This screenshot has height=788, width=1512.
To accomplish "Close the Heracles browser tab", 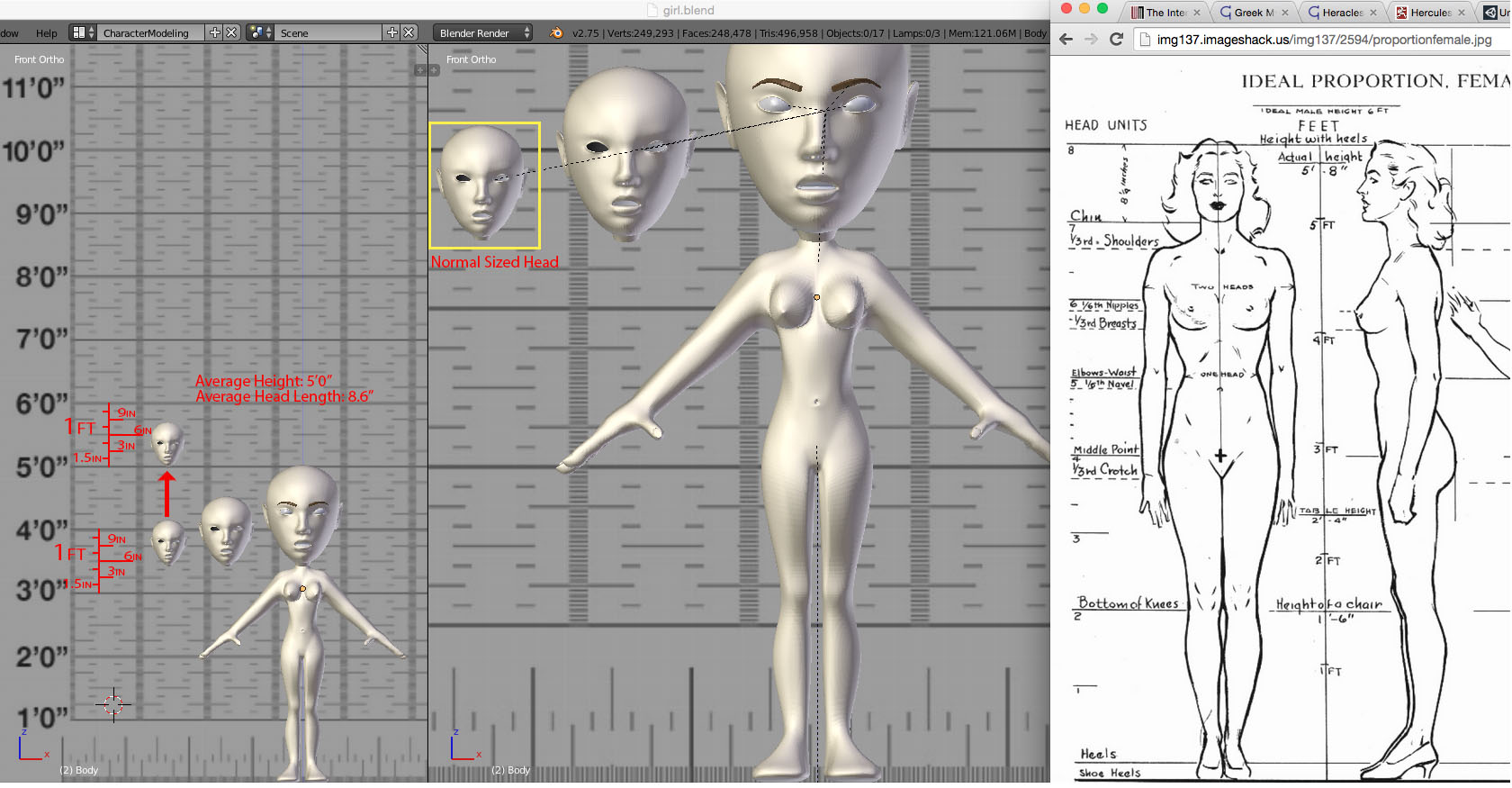I will (1372, 13).
